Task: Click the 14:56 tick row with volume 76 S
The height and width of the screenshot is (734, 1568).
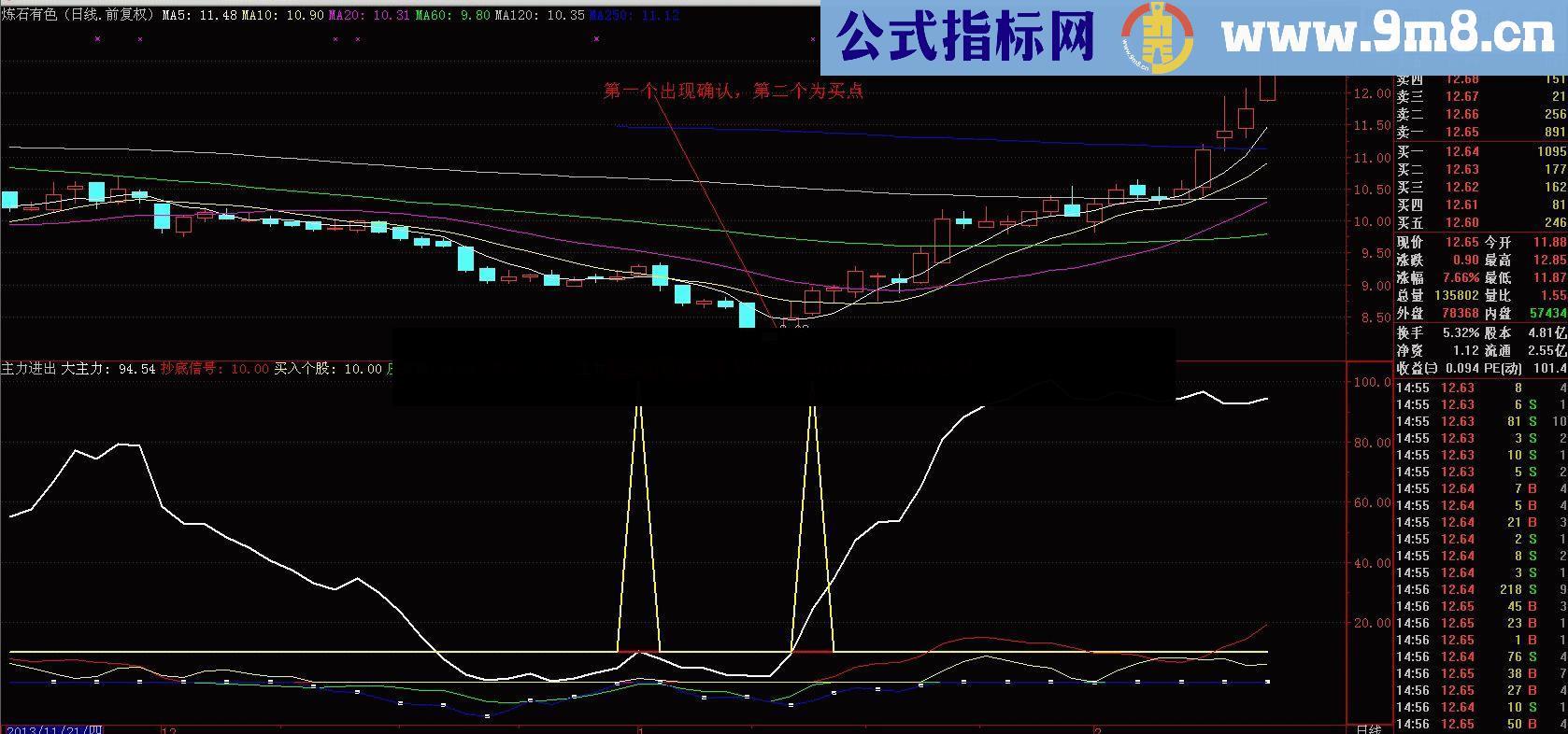Action: coord(1481,656)
